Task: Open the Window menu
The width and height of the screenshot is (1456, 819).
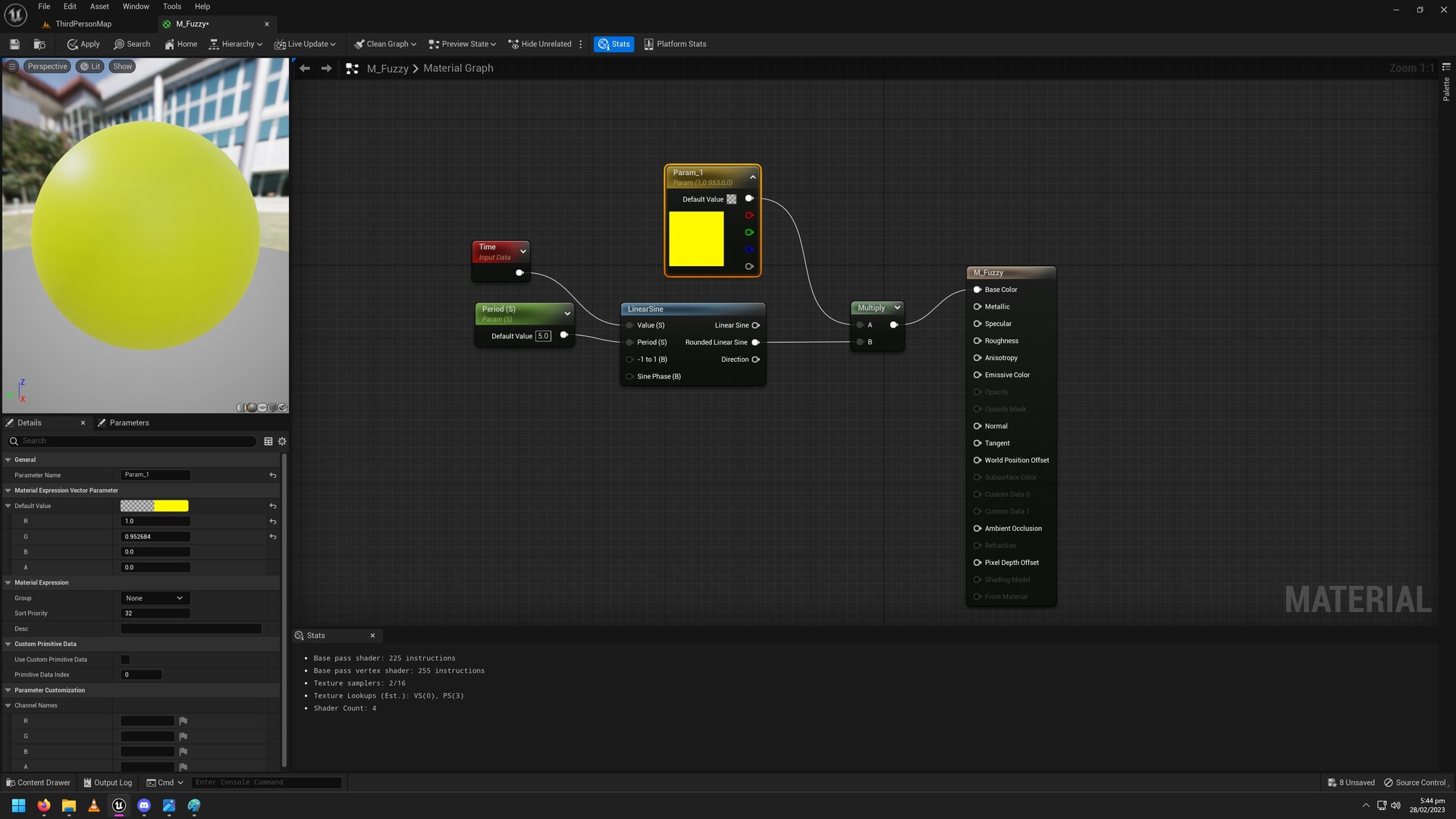Action: click(x=136, y=6)
